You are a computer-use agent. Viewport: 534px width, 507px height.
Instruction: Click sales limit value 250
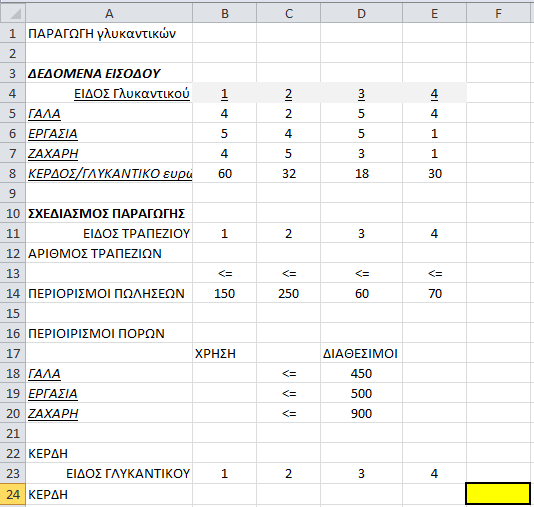tap(288, 293)
